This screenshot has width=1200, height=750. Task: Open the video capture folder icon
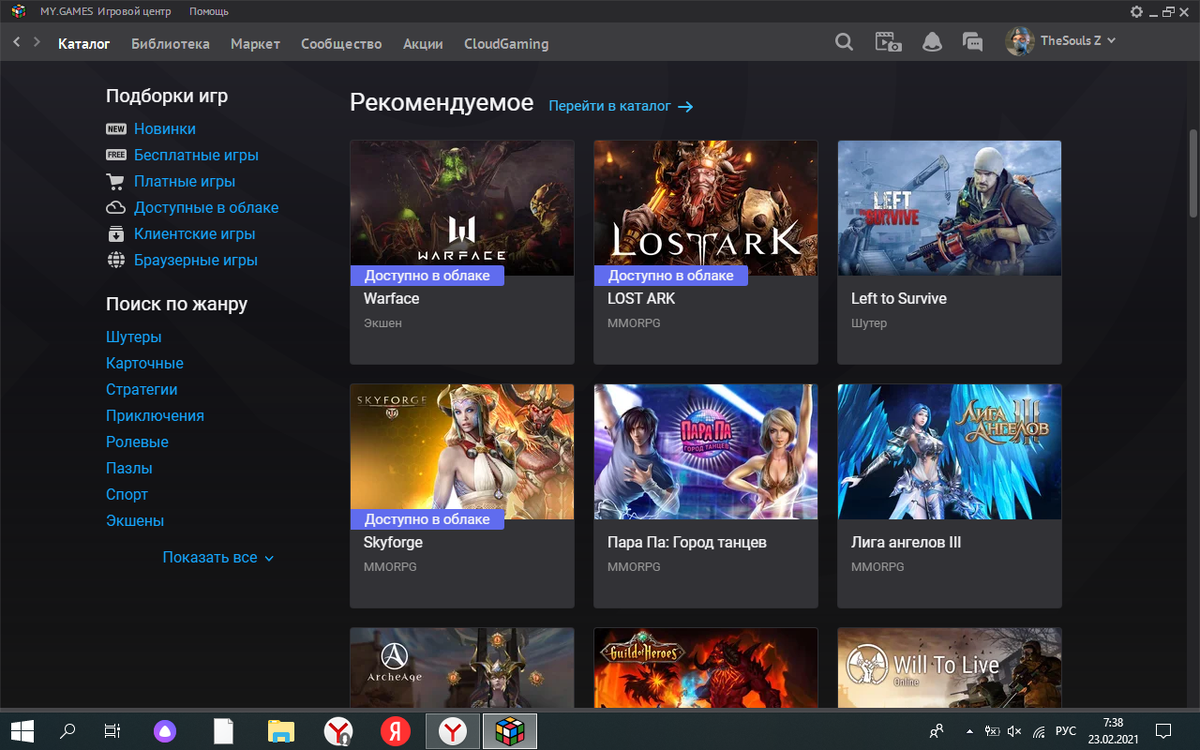coord(888,42)
